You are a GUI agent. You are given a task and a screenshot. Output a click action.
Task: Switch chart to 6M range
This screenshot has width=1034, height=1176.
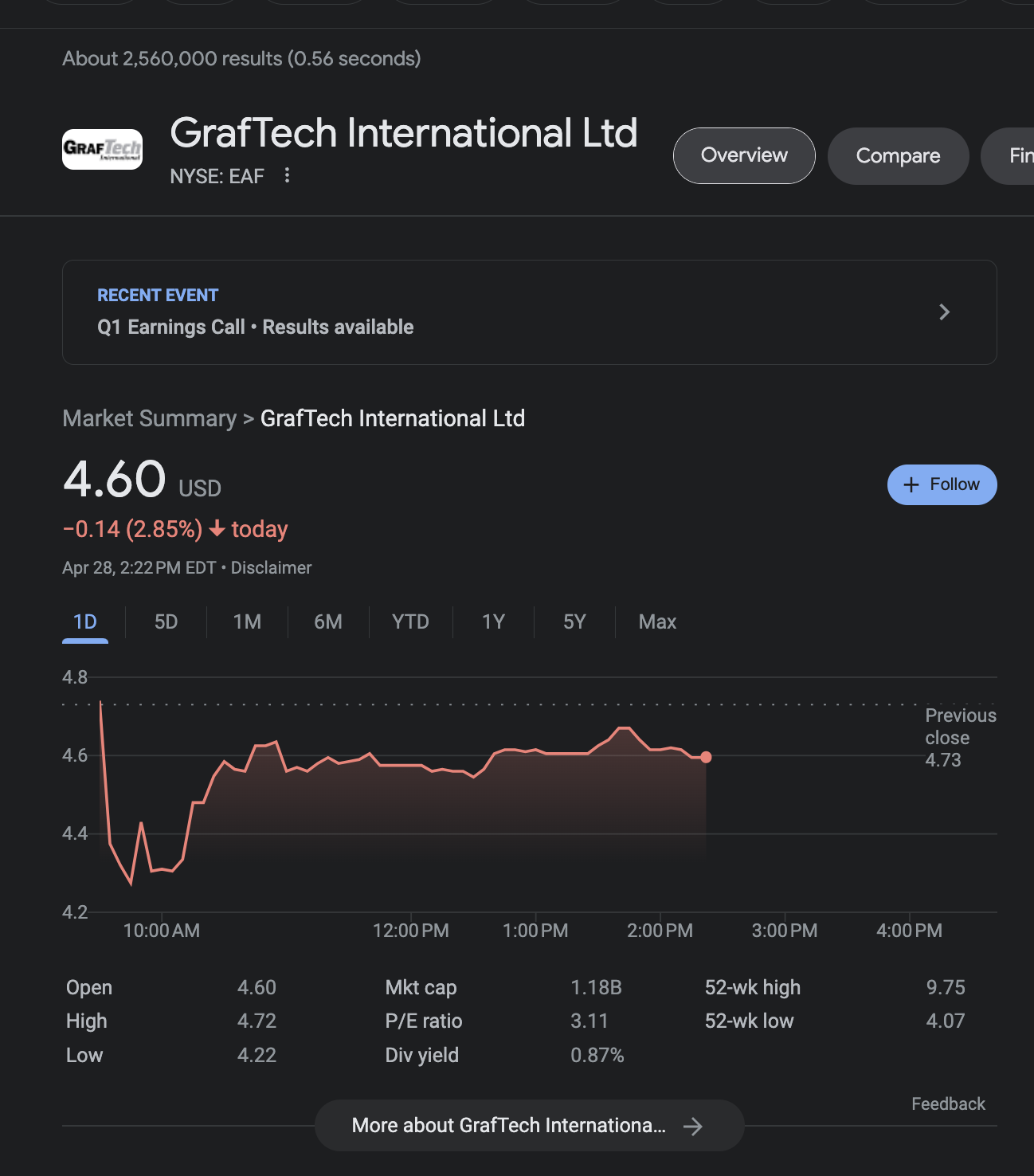[328, 621]
